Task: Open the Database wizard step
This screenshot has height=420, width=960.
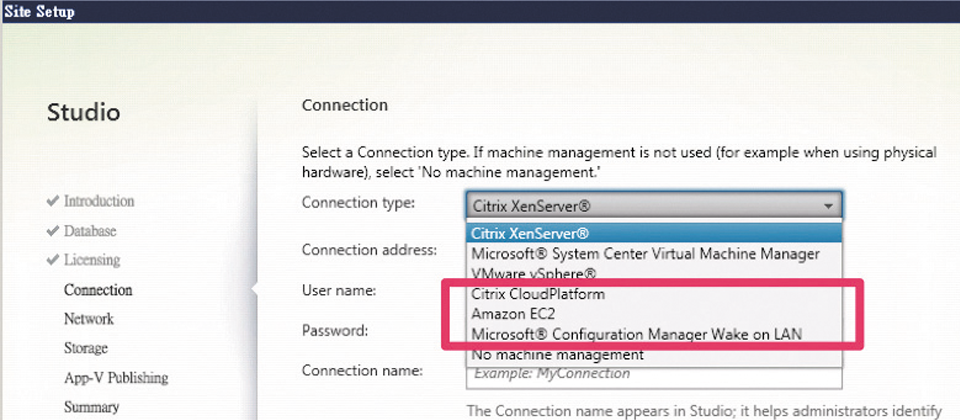Action: click(x=90, y=231)
